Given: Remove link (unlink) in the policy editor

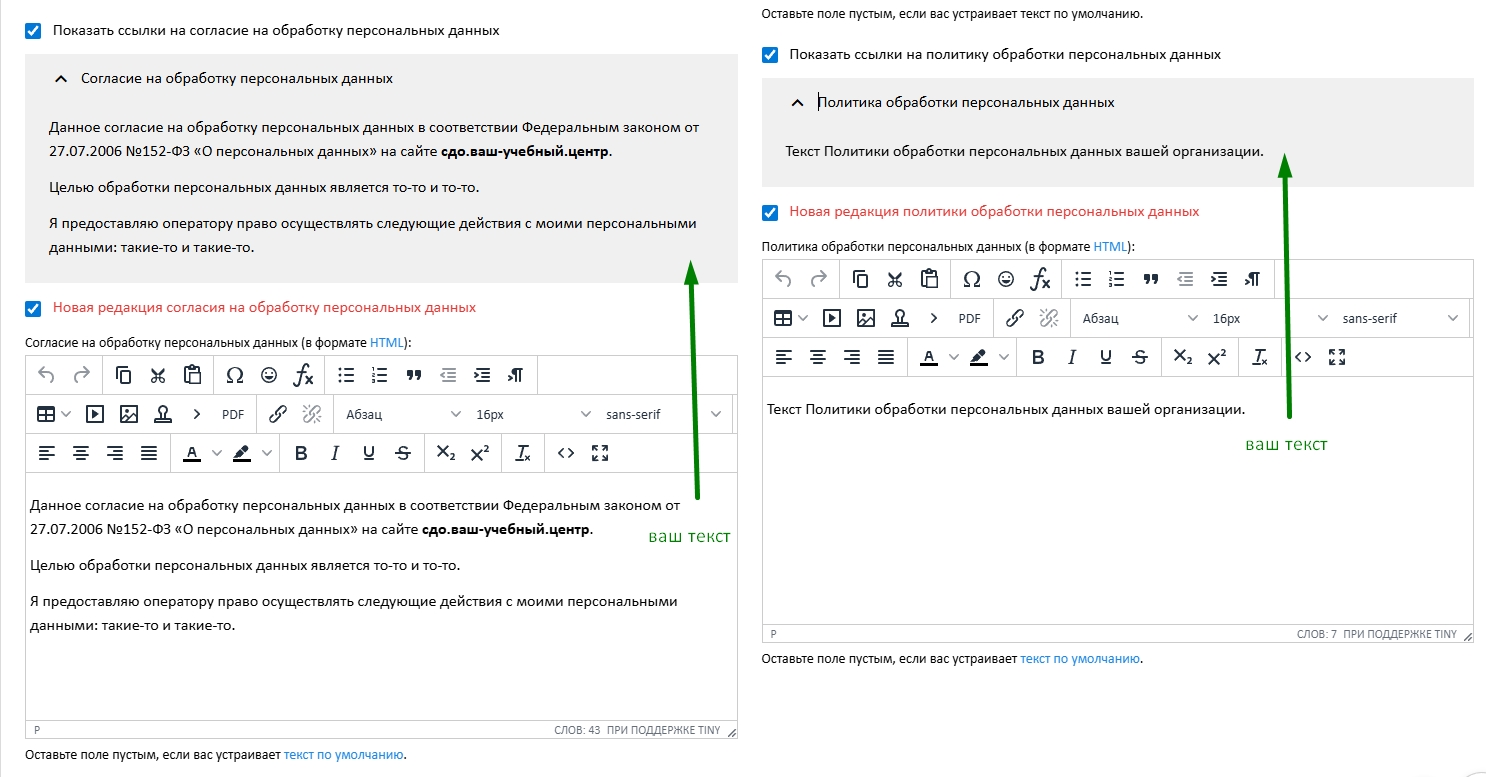Looking at the screenshot, I should pyautogui.click(x=1049, y=318).
